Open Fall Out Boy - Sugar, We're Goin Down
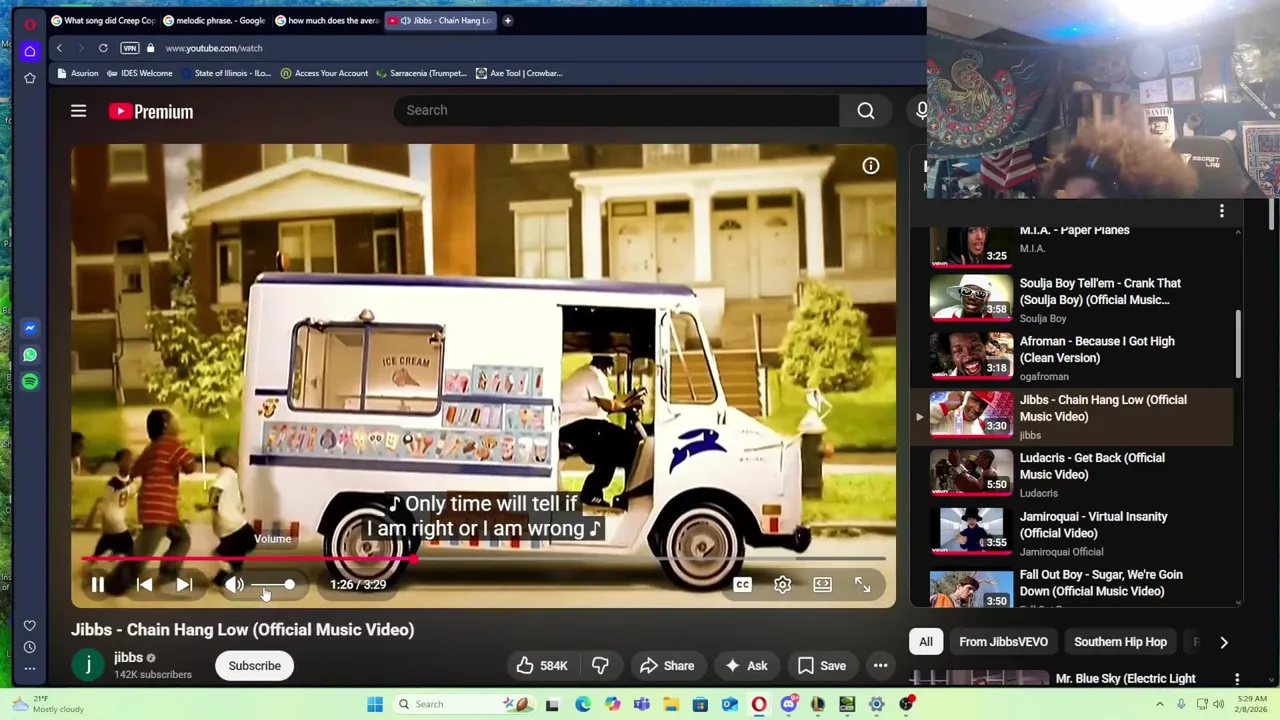 coord(1074,587)
